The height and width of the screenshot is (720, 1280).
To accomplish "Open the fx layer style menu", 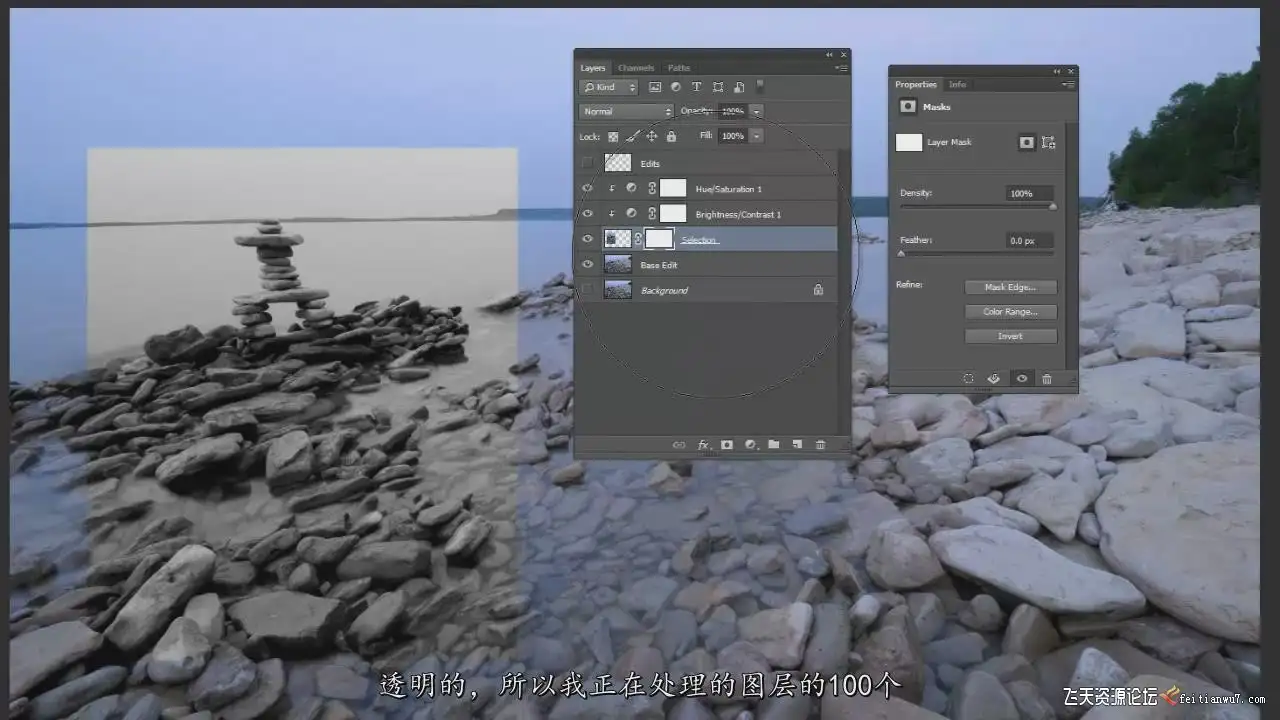I will pos(703,445).
